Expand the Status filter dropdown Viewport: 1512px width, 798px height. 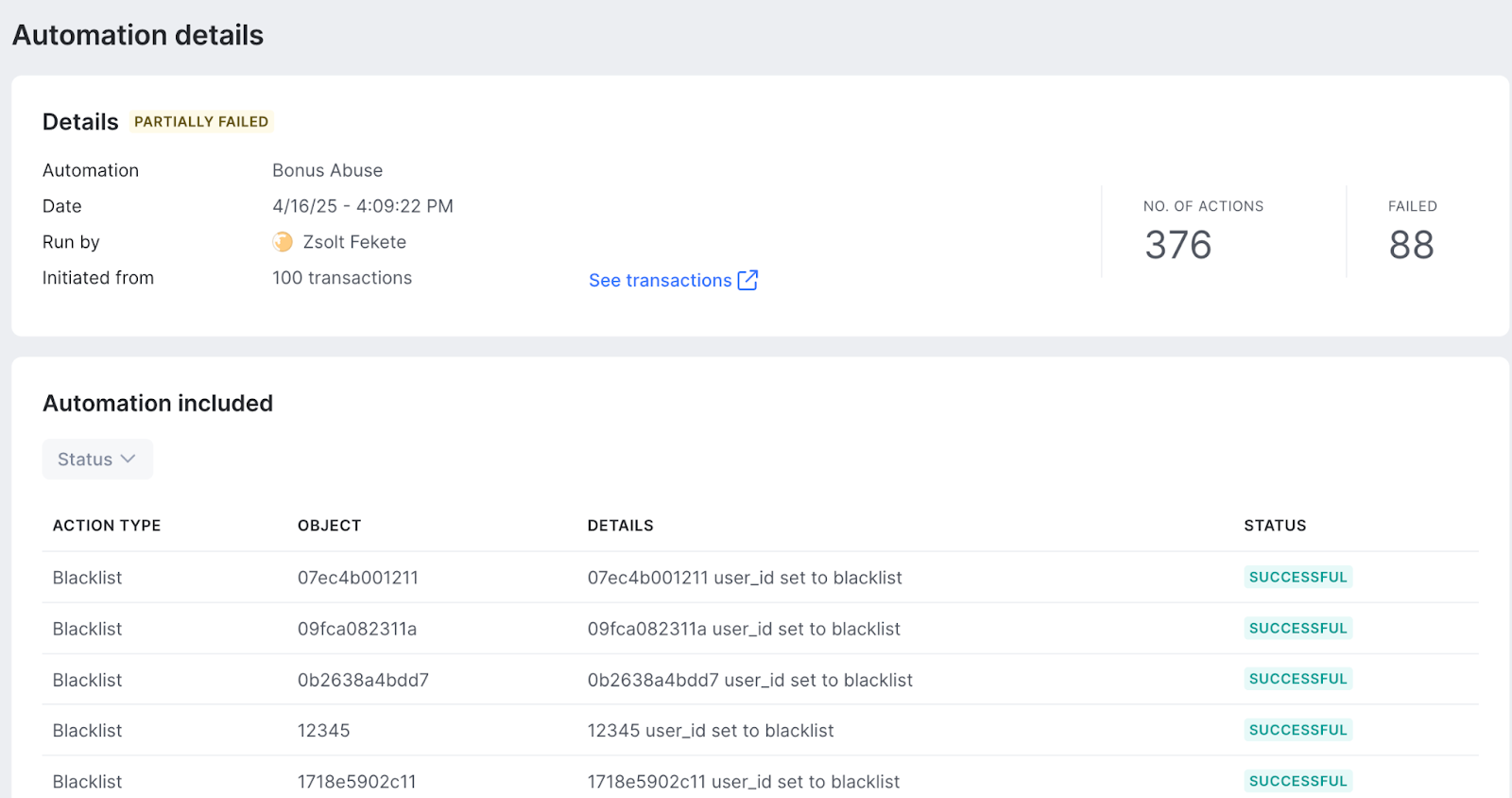[x=97, y=460]
